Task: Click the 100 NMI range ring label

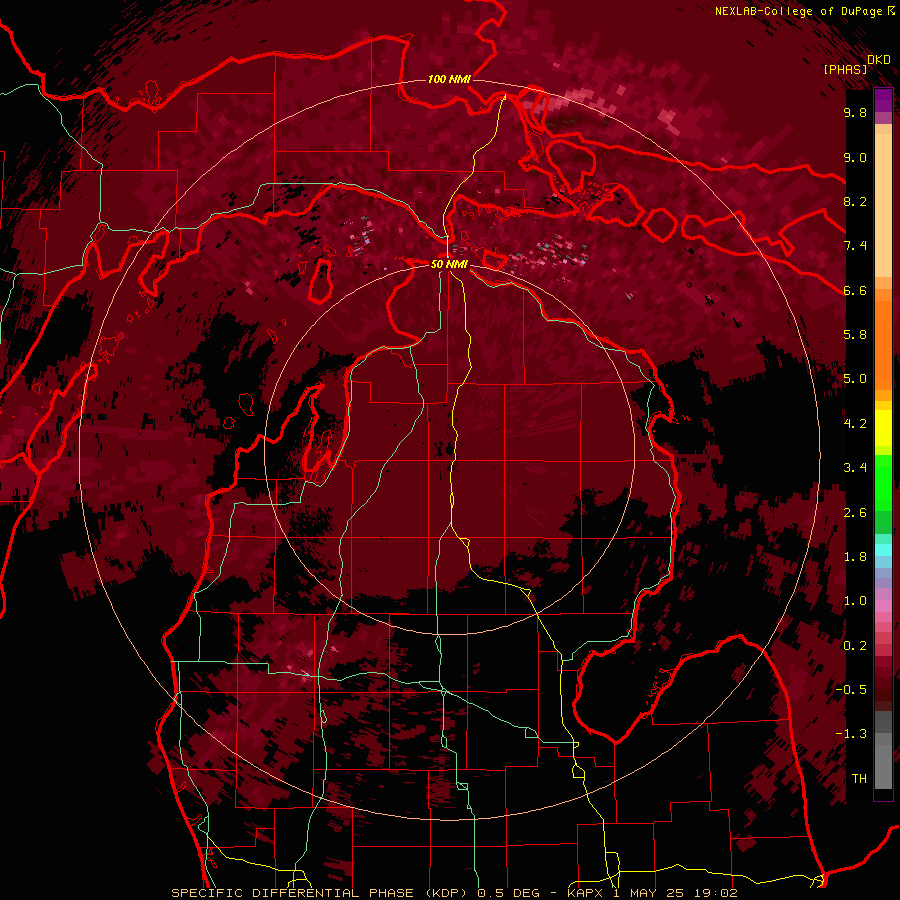Action: pos(449,79)
